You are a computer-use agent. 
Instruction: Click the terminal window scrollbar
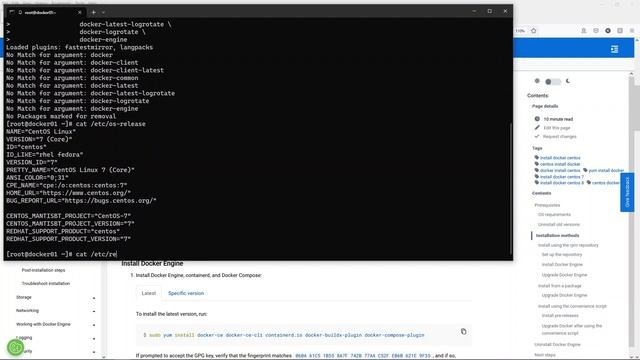coord(510,188)
